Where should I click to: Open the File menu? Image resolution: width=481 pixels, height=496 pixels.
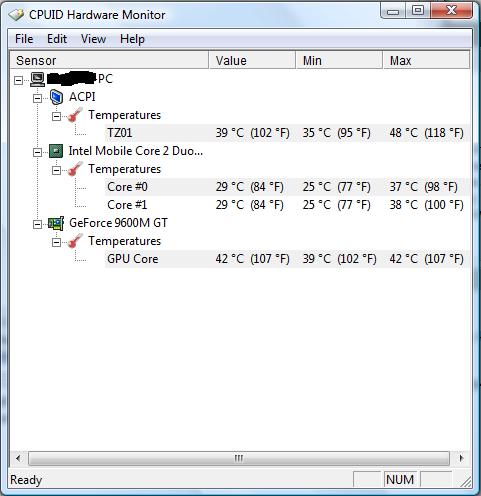(x=24, y=39)
